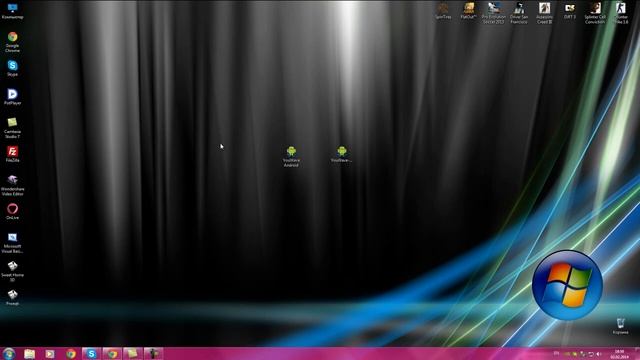Viewport: 640px width, 360px height.
Task: Launch the media player taskbar icon
Action: click(50, 354)
